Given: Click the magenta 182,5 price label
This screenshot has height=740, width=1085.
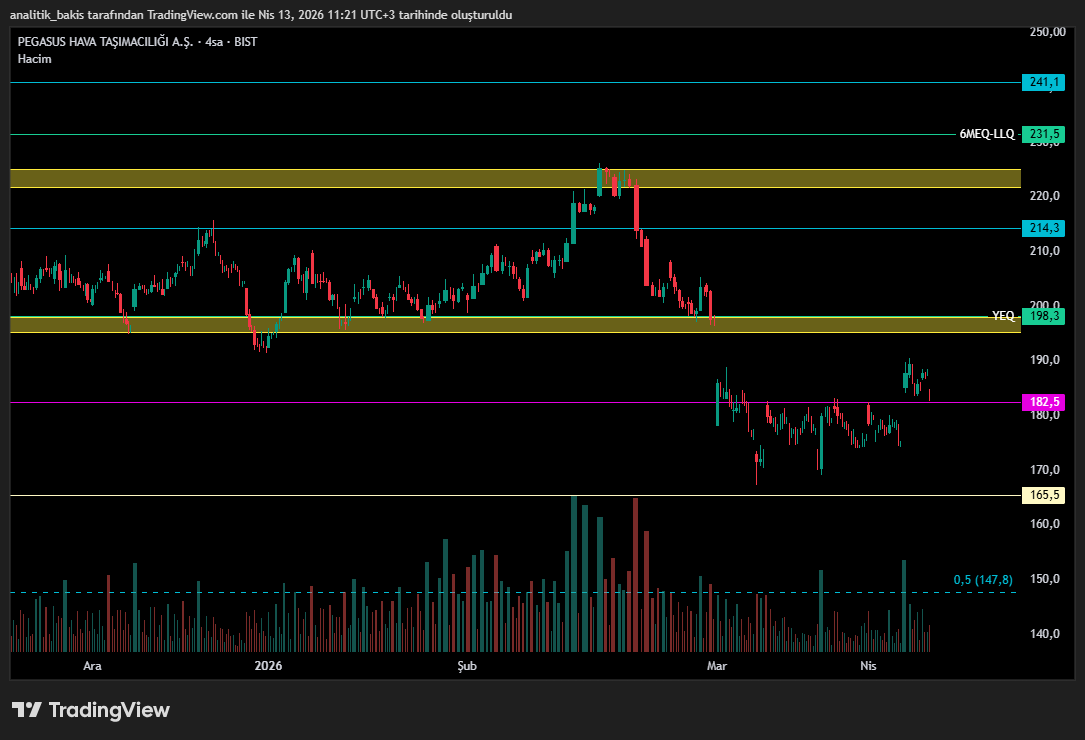Looking at the screenshot, I should 1043,402.
